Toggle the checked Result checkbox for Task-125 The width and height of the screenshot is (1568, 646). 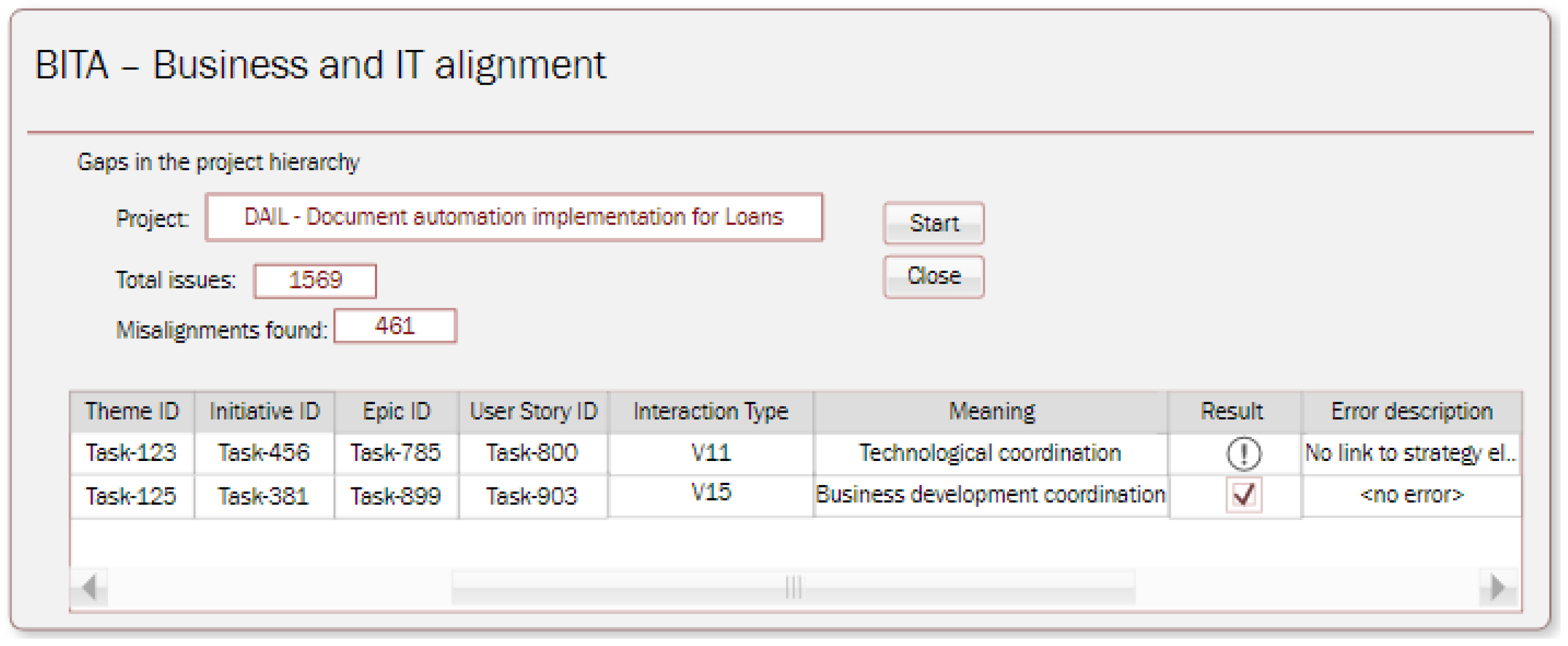(1243, 495)
